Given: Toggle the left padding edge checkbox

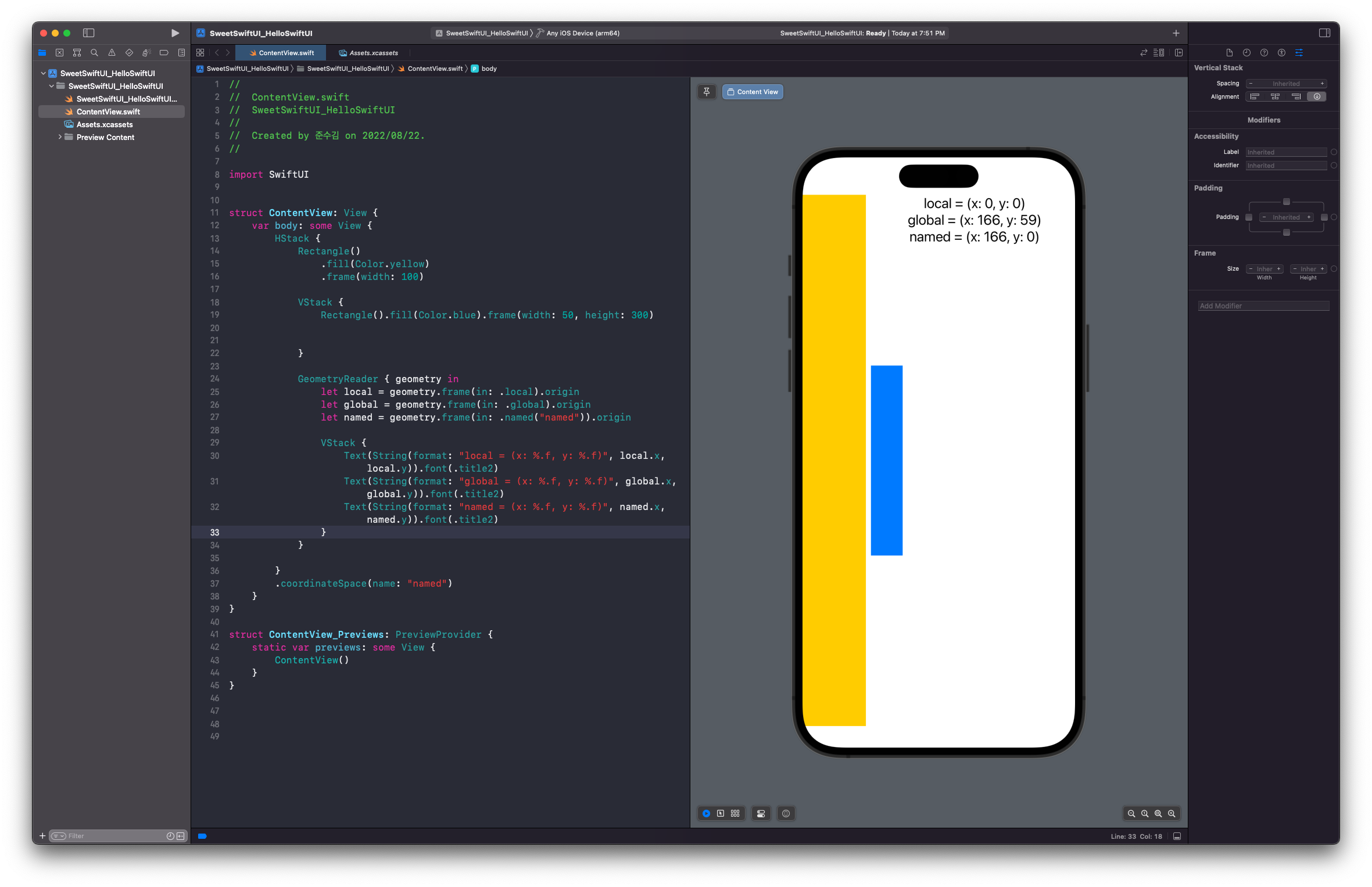Looking at the screenshot, I should pyautogui.click(x=1249, y=217).
